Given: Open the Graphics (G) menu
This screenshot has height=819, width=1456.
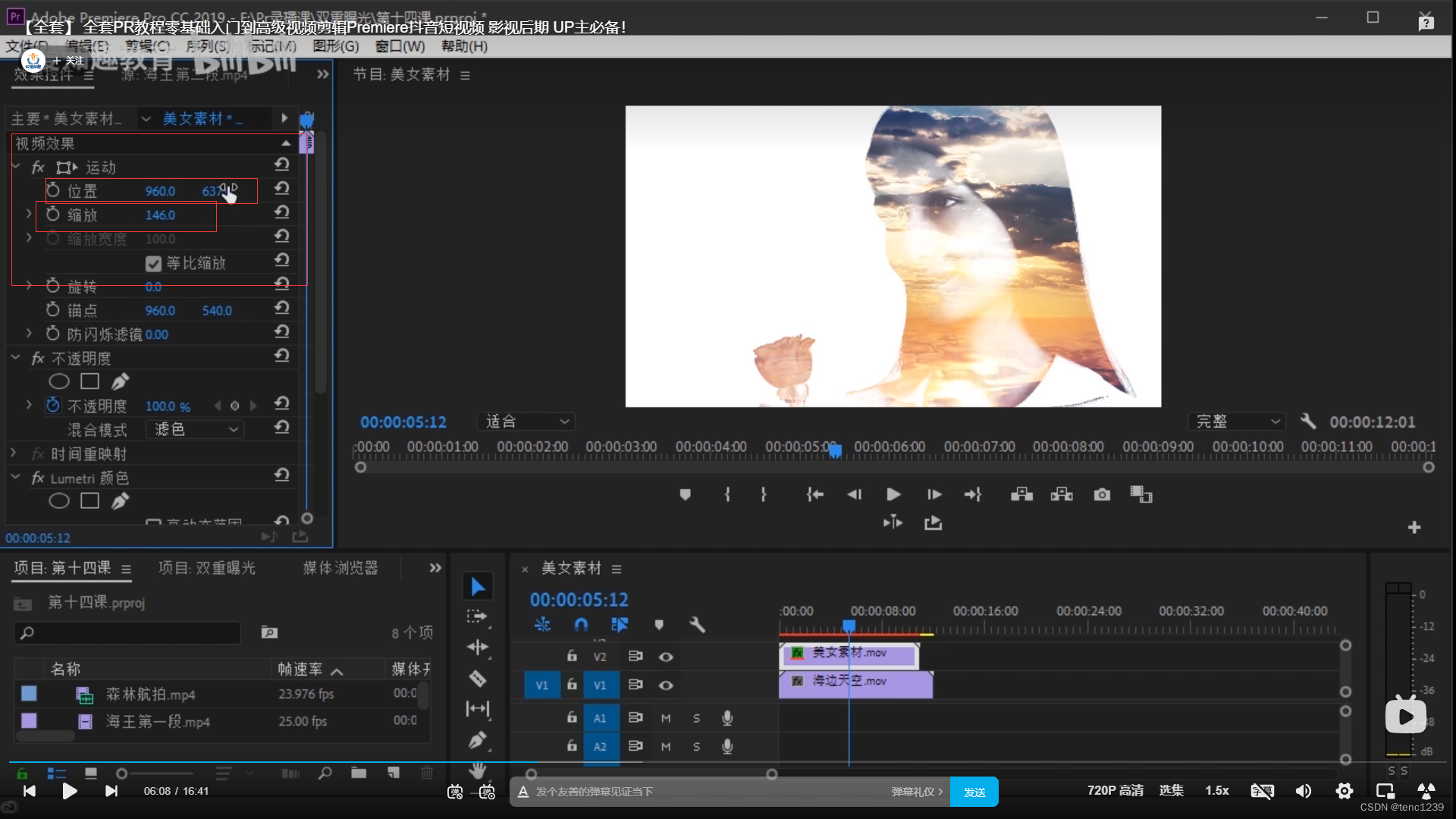Looking at the screenshot, I should point(336,46).
